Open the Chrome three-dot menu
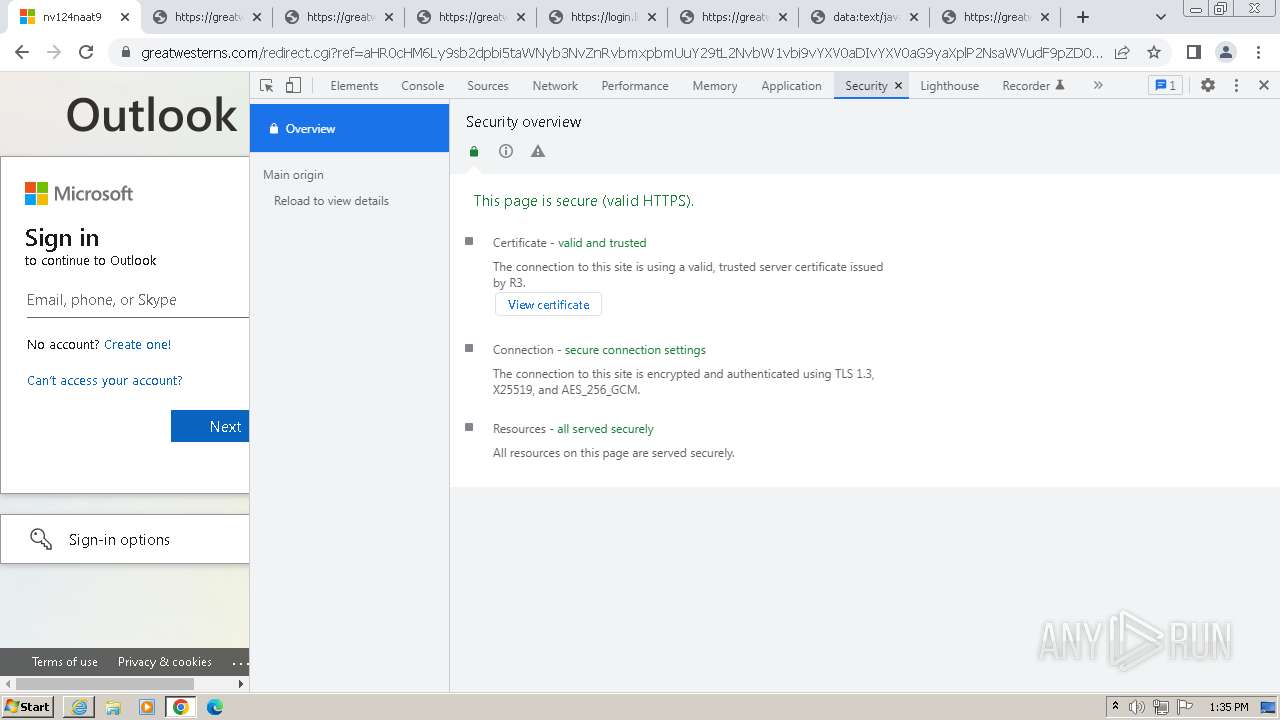 [1258, 53]
